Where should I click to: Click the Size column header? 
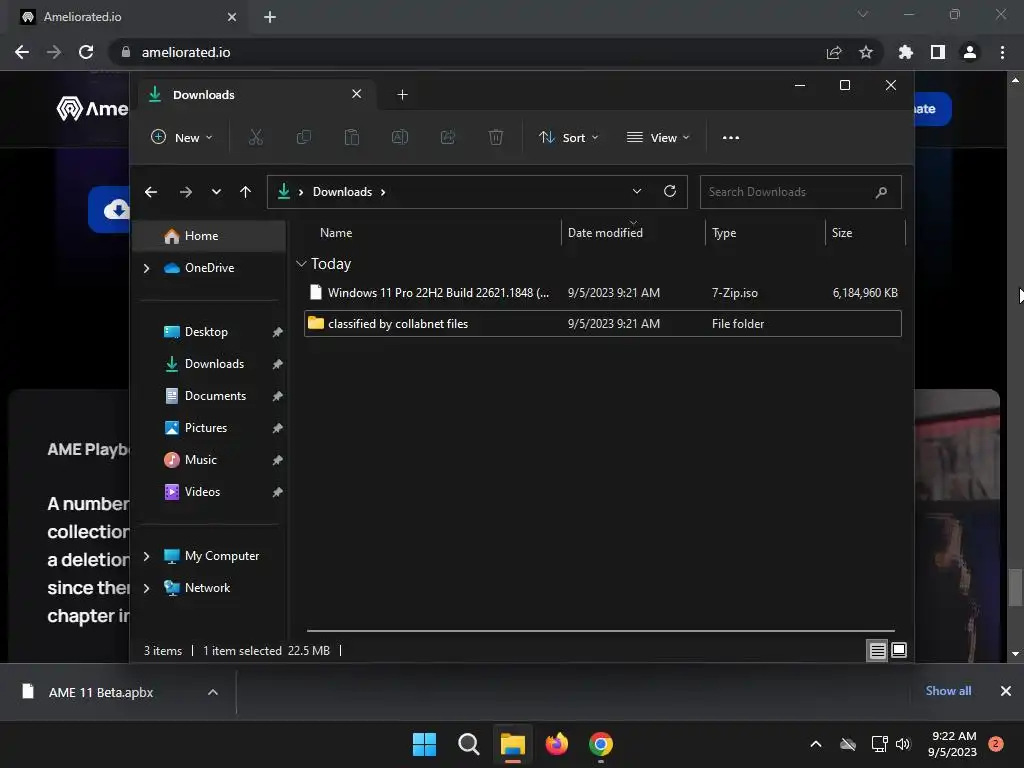[865, 233]
